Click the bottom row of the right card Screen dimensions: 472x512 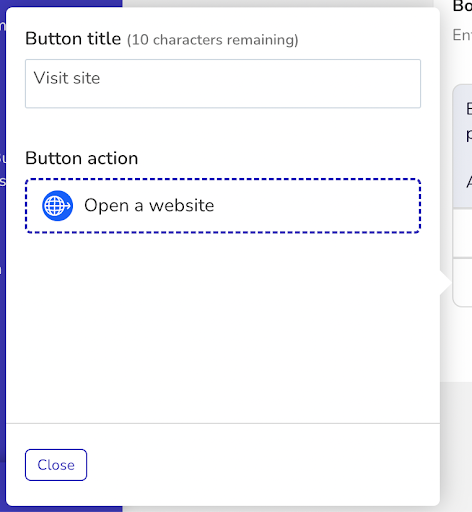[462, 282]
